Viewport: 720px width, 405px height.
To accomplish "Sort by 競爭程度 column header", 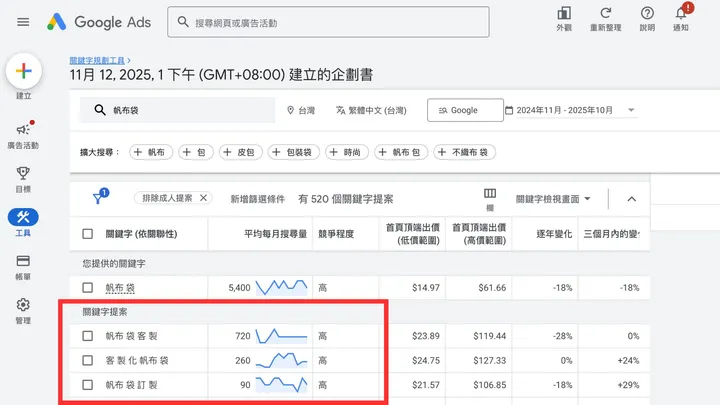I will coord(336,234).
